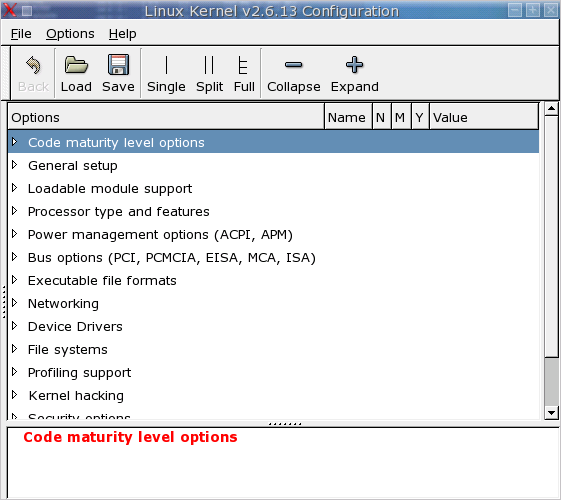Click the window title bar text
Viewport: 561px width, 500px height.
click(272, 11)
